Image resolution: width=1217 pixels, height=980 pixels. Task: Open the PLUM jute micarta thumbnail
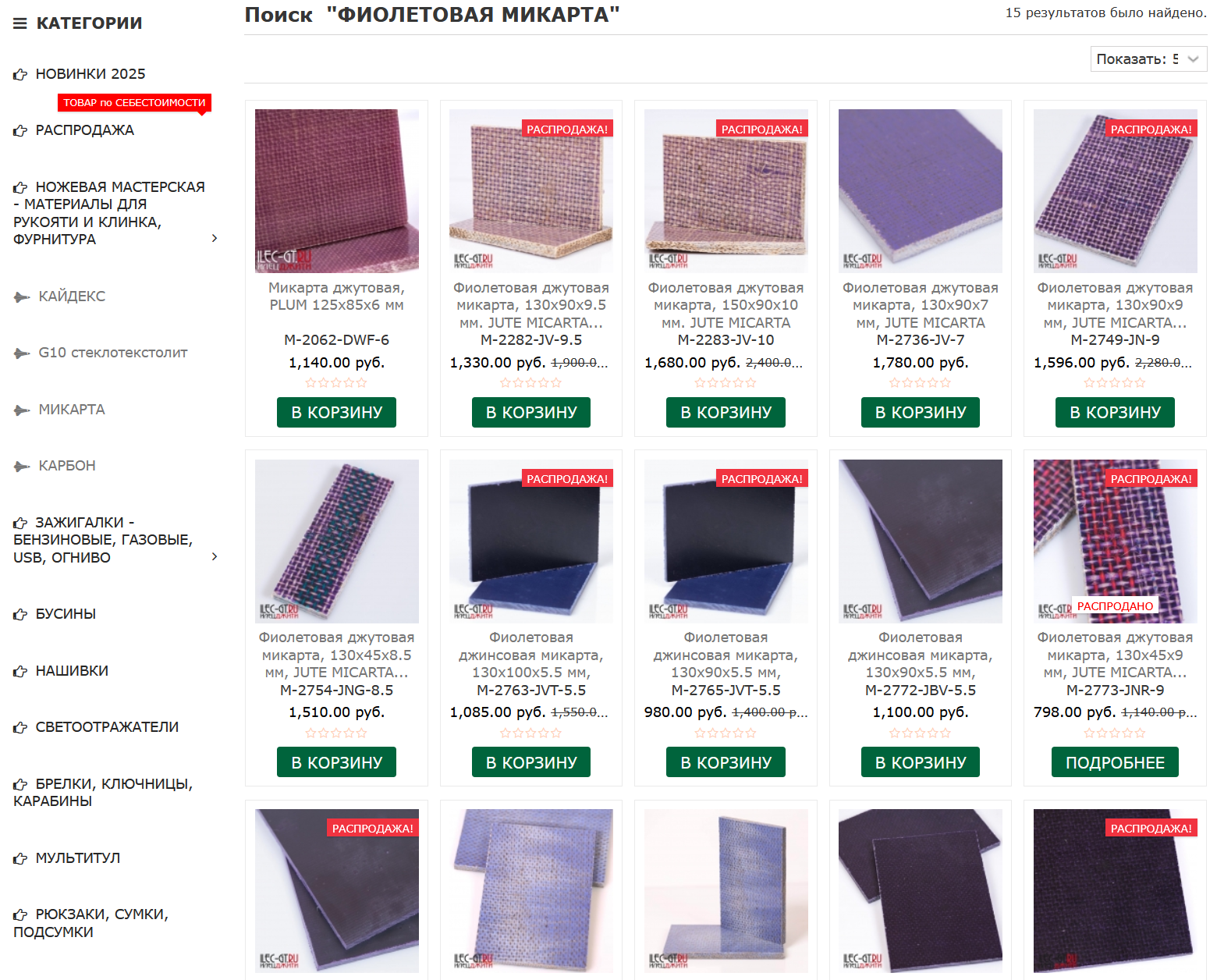(336, 191)
